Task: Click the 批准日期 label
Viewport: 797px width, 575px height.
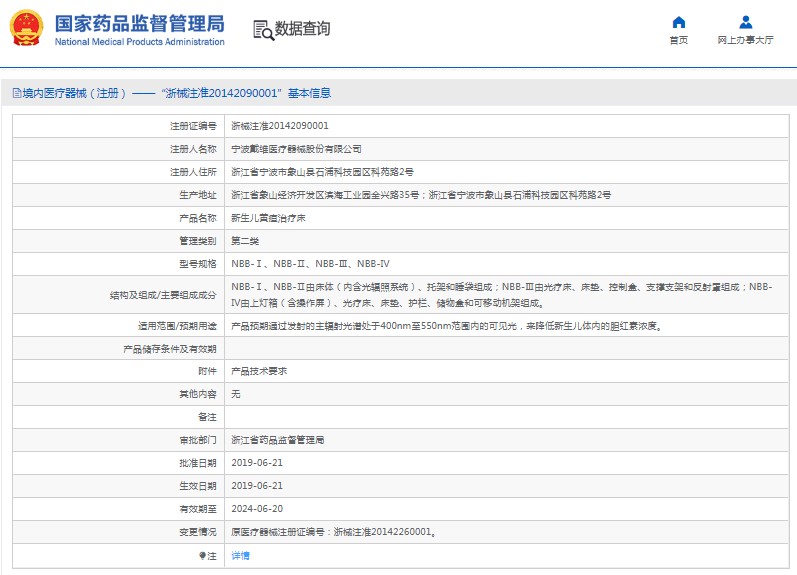Action: click(x=198, y=463)
